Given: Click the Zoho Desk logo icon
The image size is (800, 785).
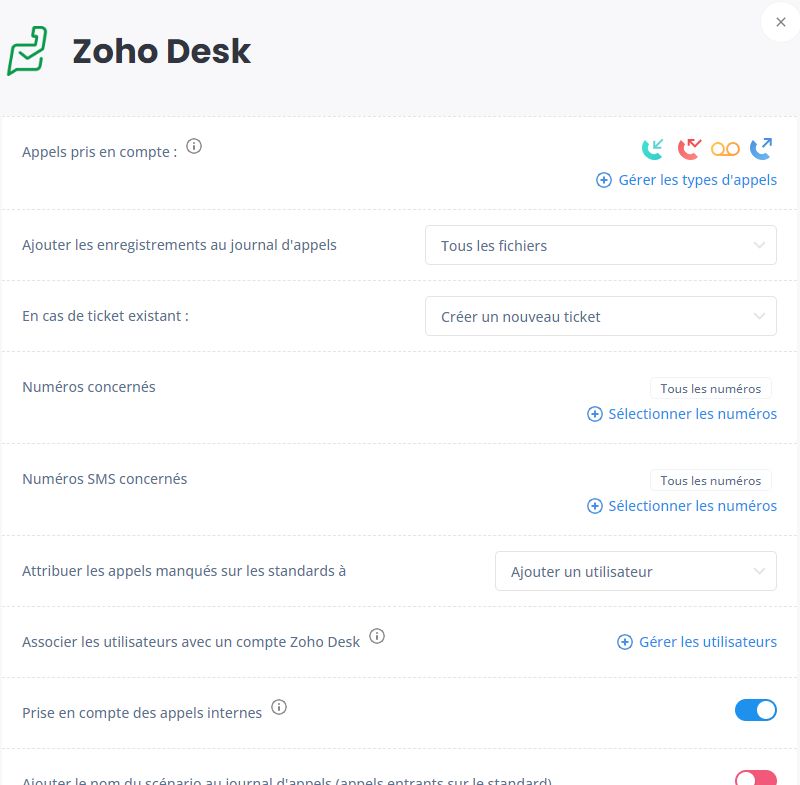Looking at the screenshot, I should tap(27, 51).
